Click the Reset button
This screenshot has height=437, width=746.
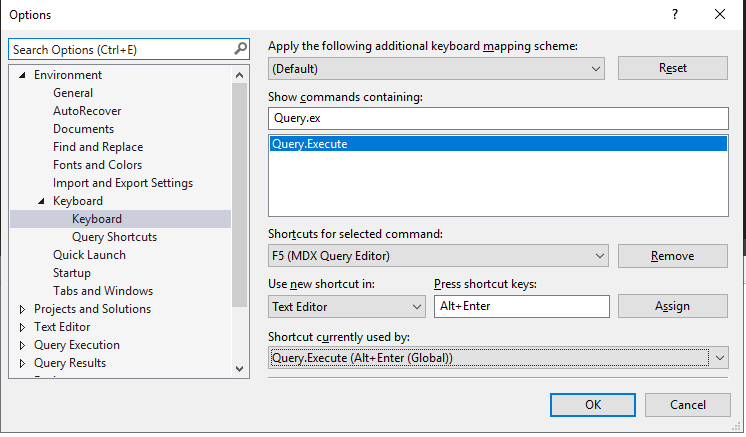tap(673, 68)
